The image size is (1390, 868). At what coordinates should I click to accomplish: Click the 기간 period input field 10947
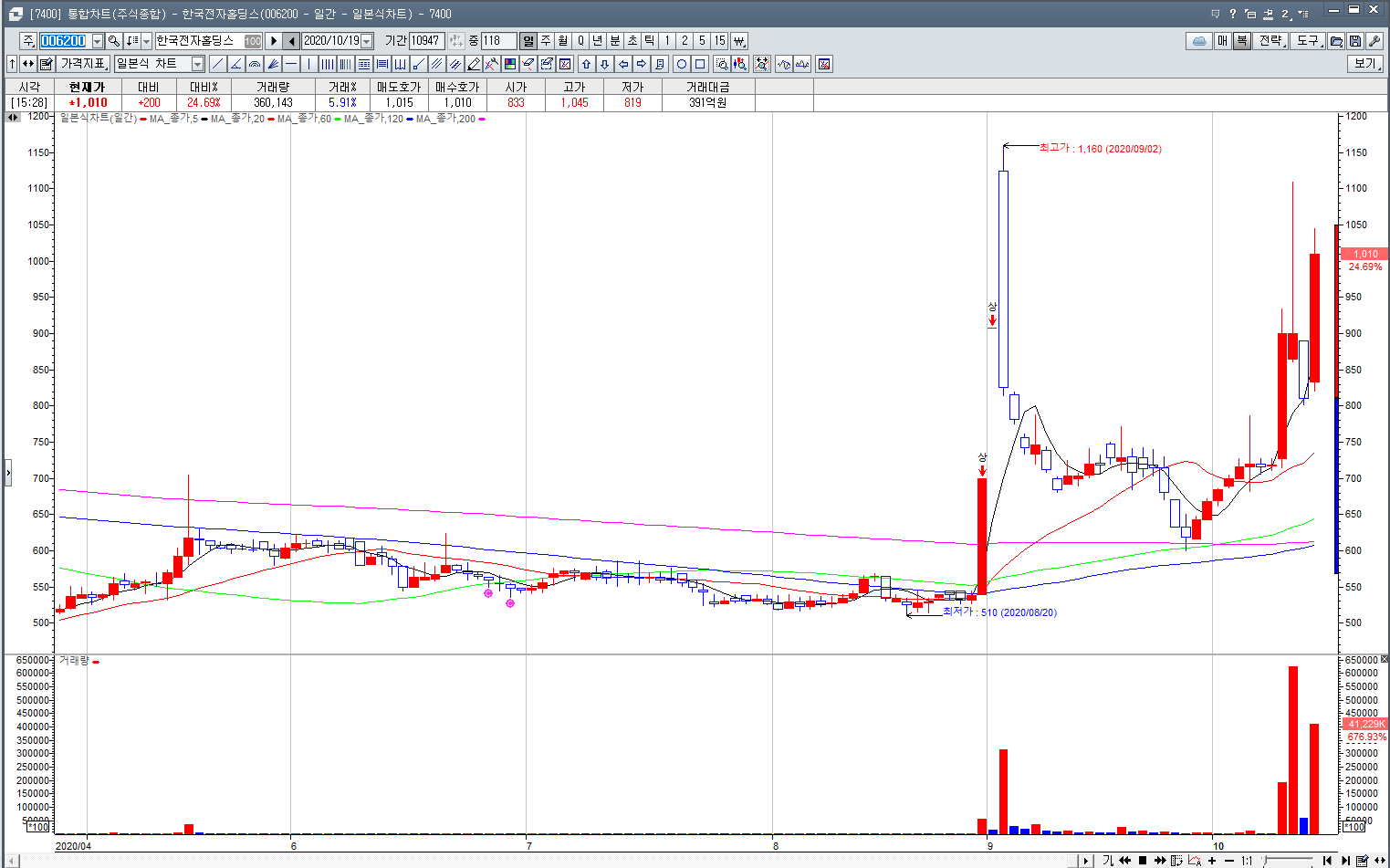(426, 41)
